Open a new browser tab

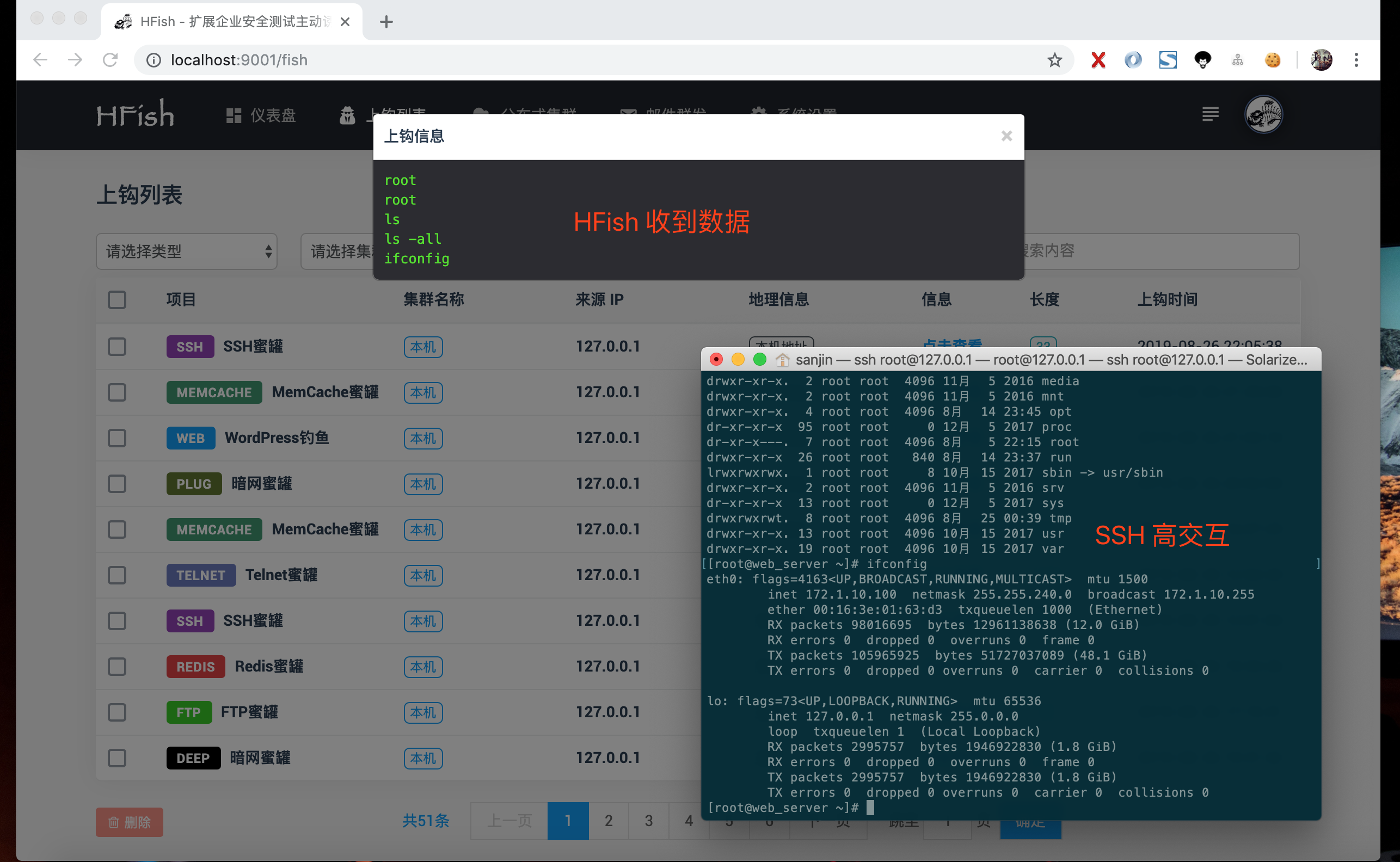pos(386,22)
